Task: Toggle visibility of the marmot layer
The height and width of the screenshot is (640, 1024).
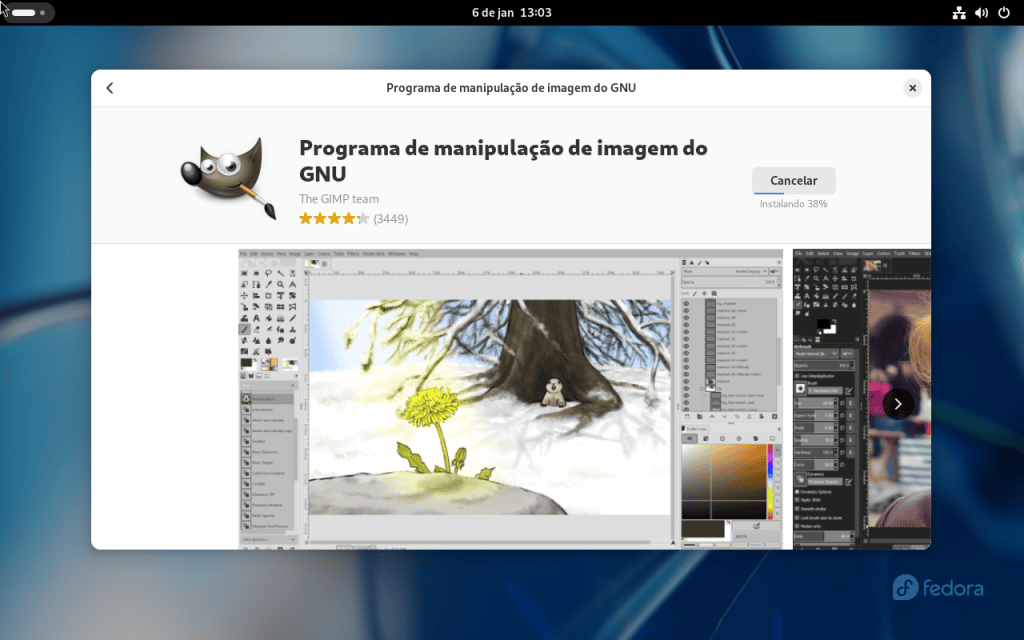Action: 685,379
